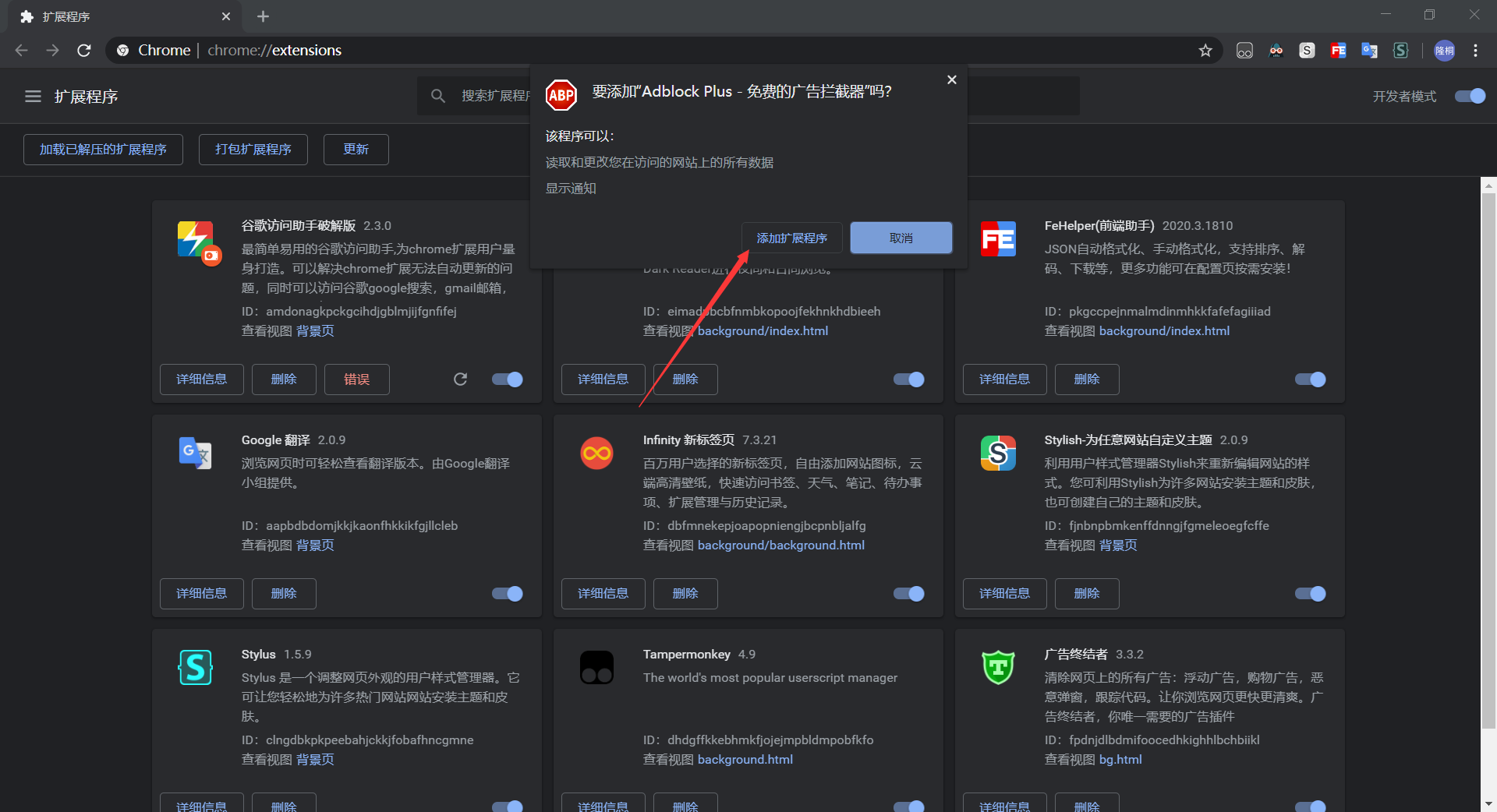This screenshot has height=812, width=1497.
Task: Open Tampermonkey toolbar extension icon
Action: [1244, 51]
